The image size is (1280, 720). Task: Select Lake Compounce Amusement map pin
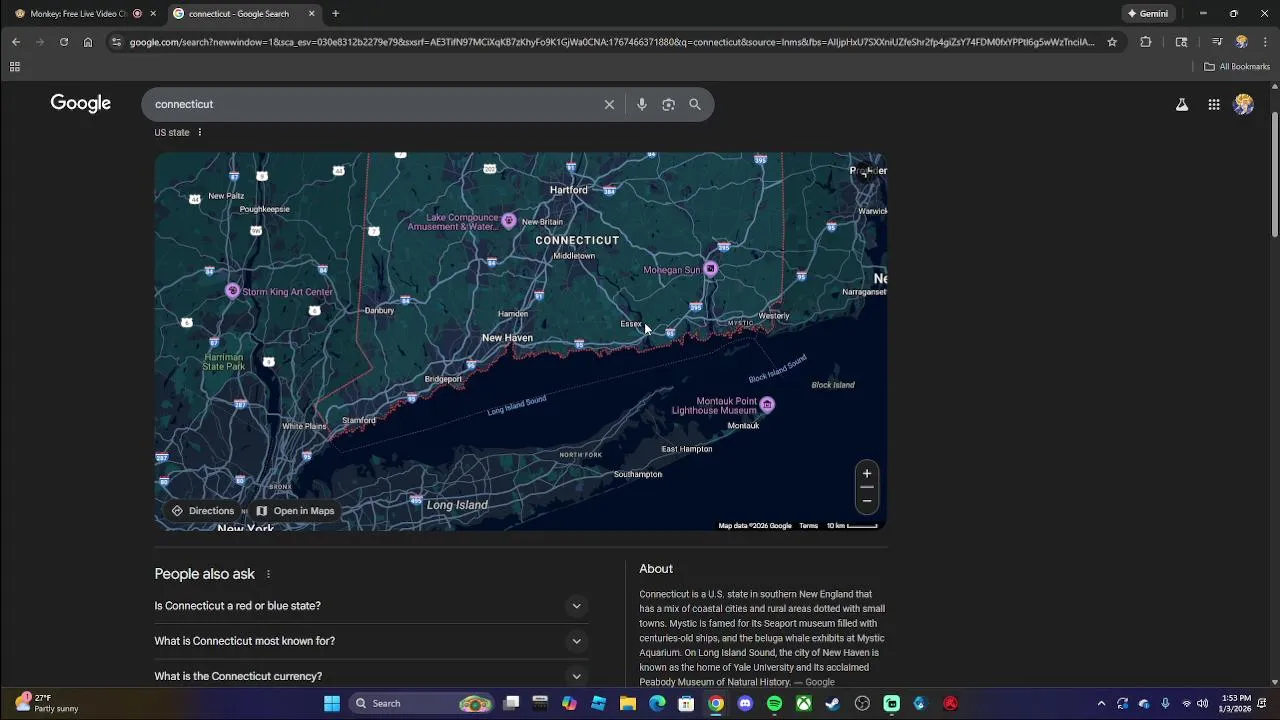point(509,221)
